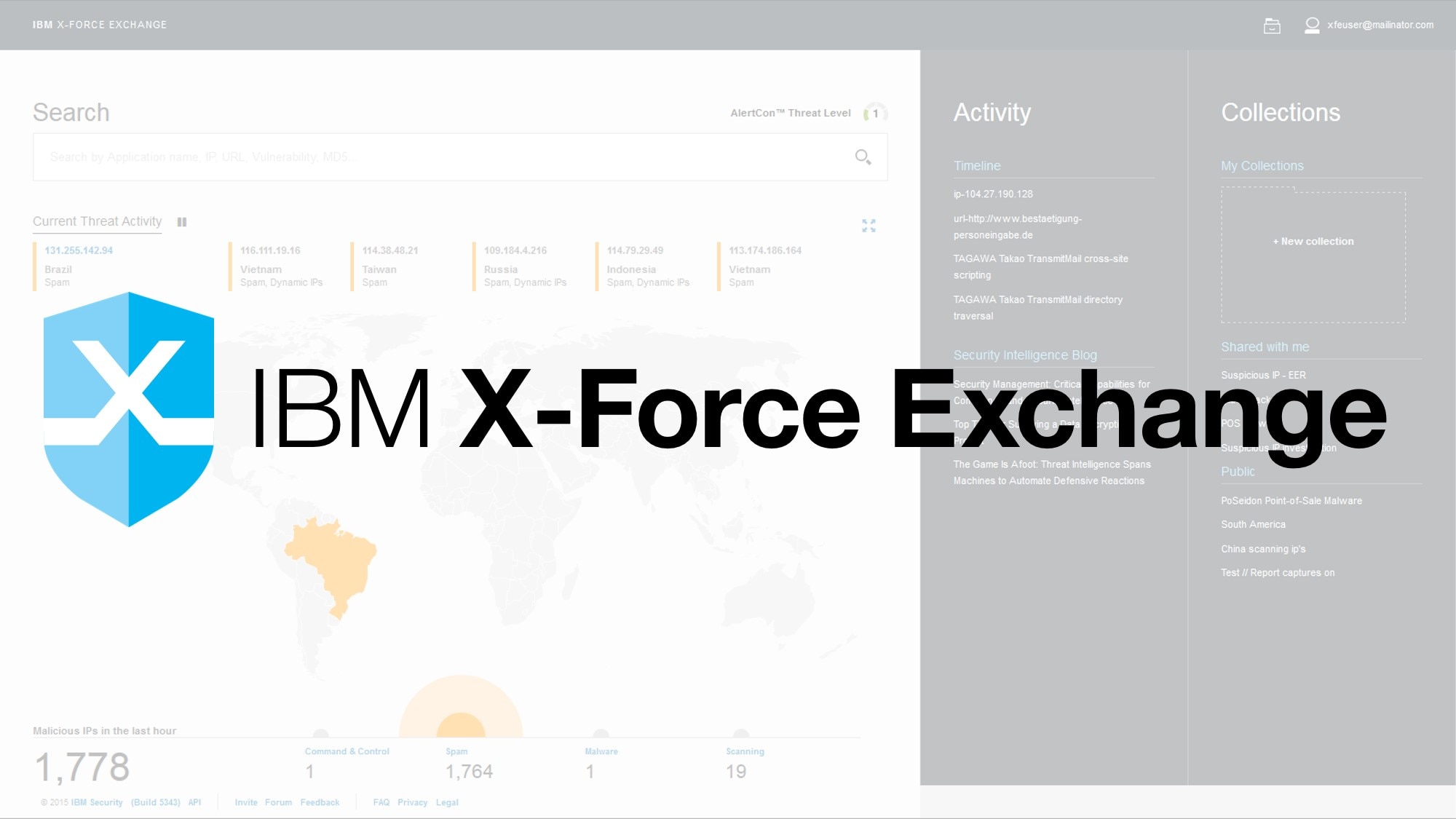Expand the threat map to fullscreen
1456x819 pixels.
point(869,226)
